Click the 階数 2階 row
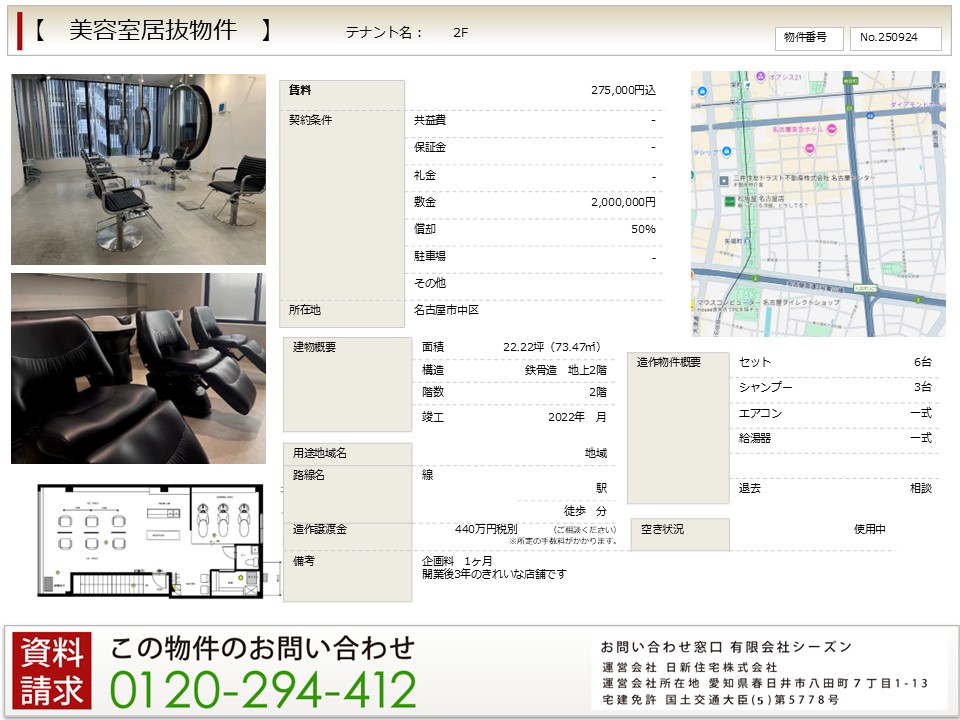Viewport: 960px width, 720px height. [514, 392]
